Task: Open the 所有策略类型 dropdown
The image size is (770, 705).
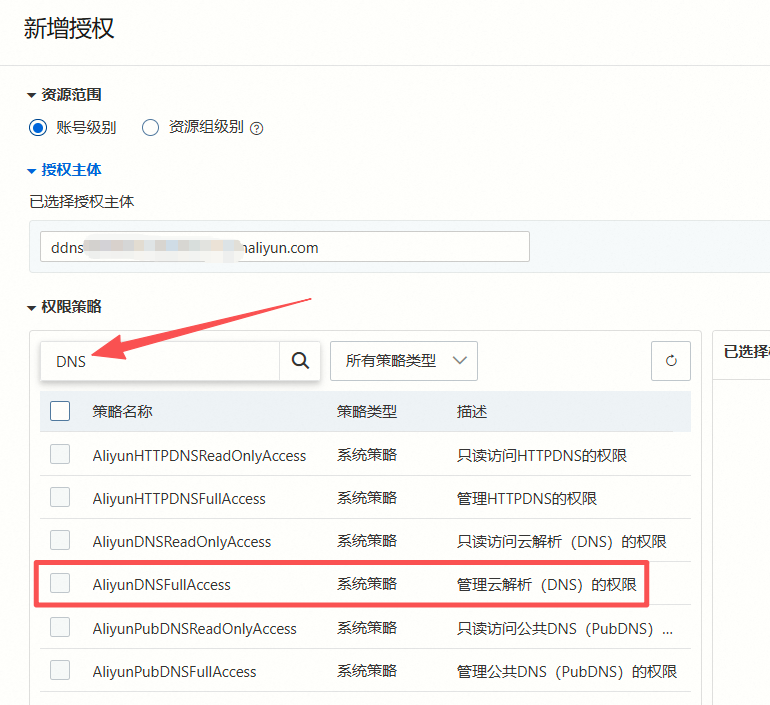Action: pos(404,361)
